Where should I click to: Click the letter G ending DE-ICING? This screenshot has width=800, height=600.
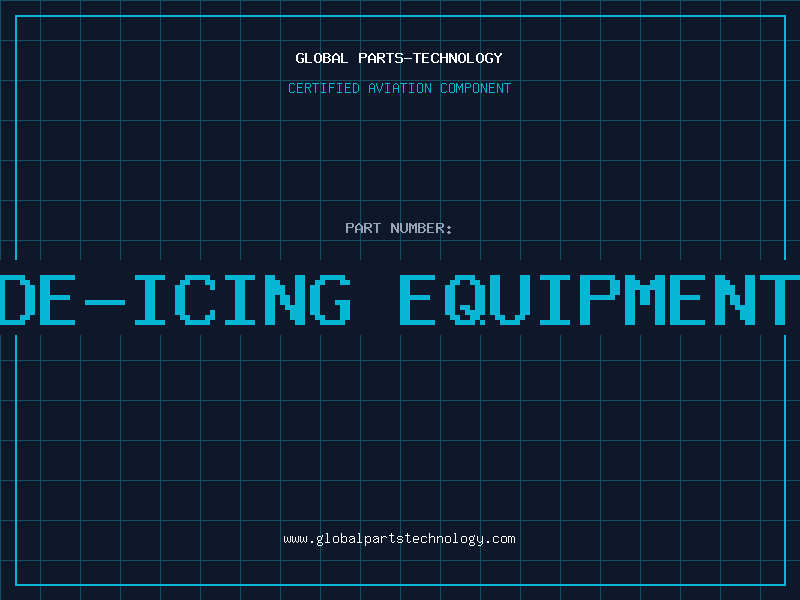[332, 300]
